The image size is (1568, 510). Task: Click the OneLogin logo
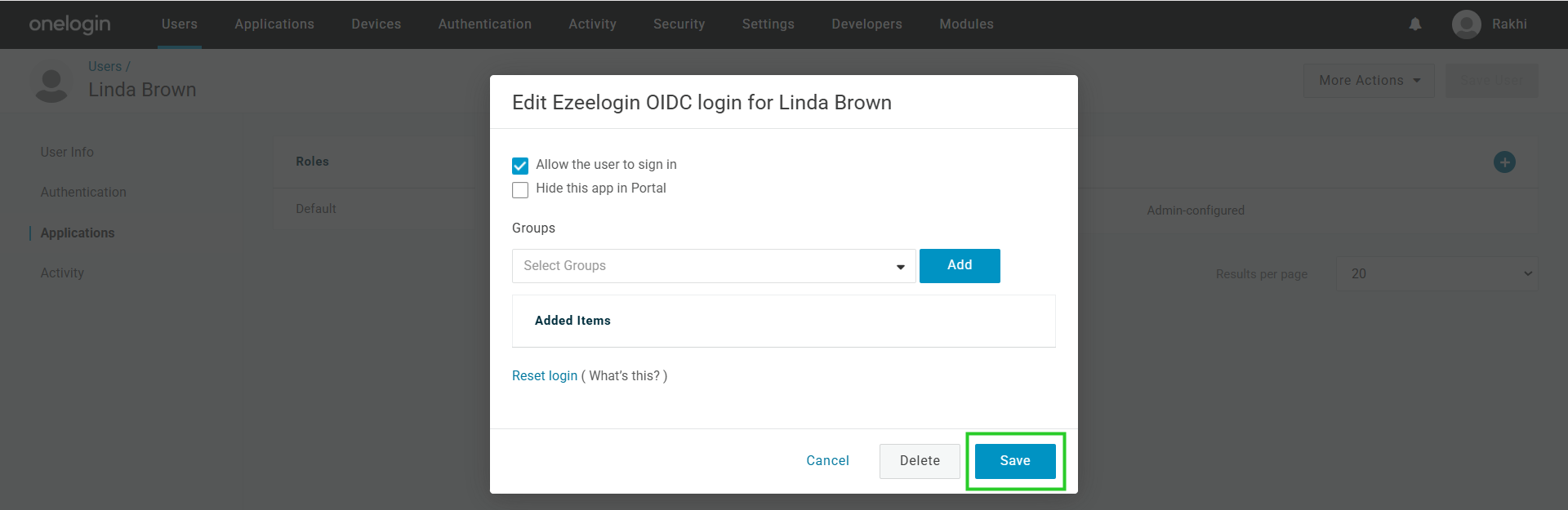pos(69,24)
